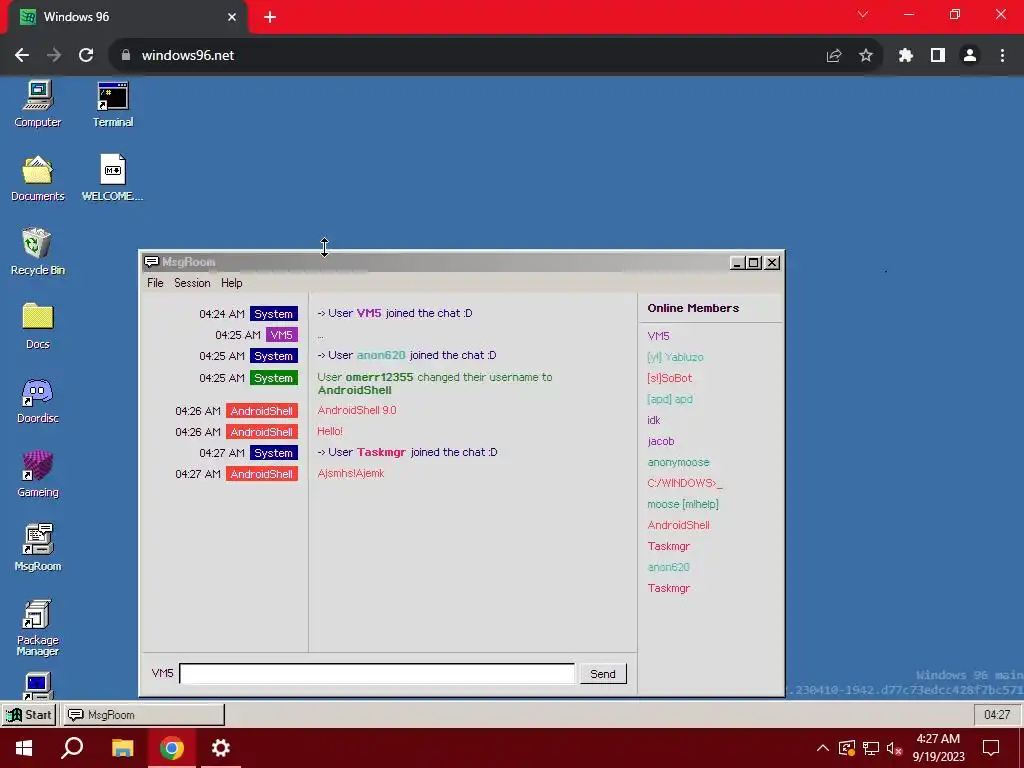This screenshot has height=768, width=1024.
Task: Toggle the Chrome side panel
Action: (x=938, y=56)
